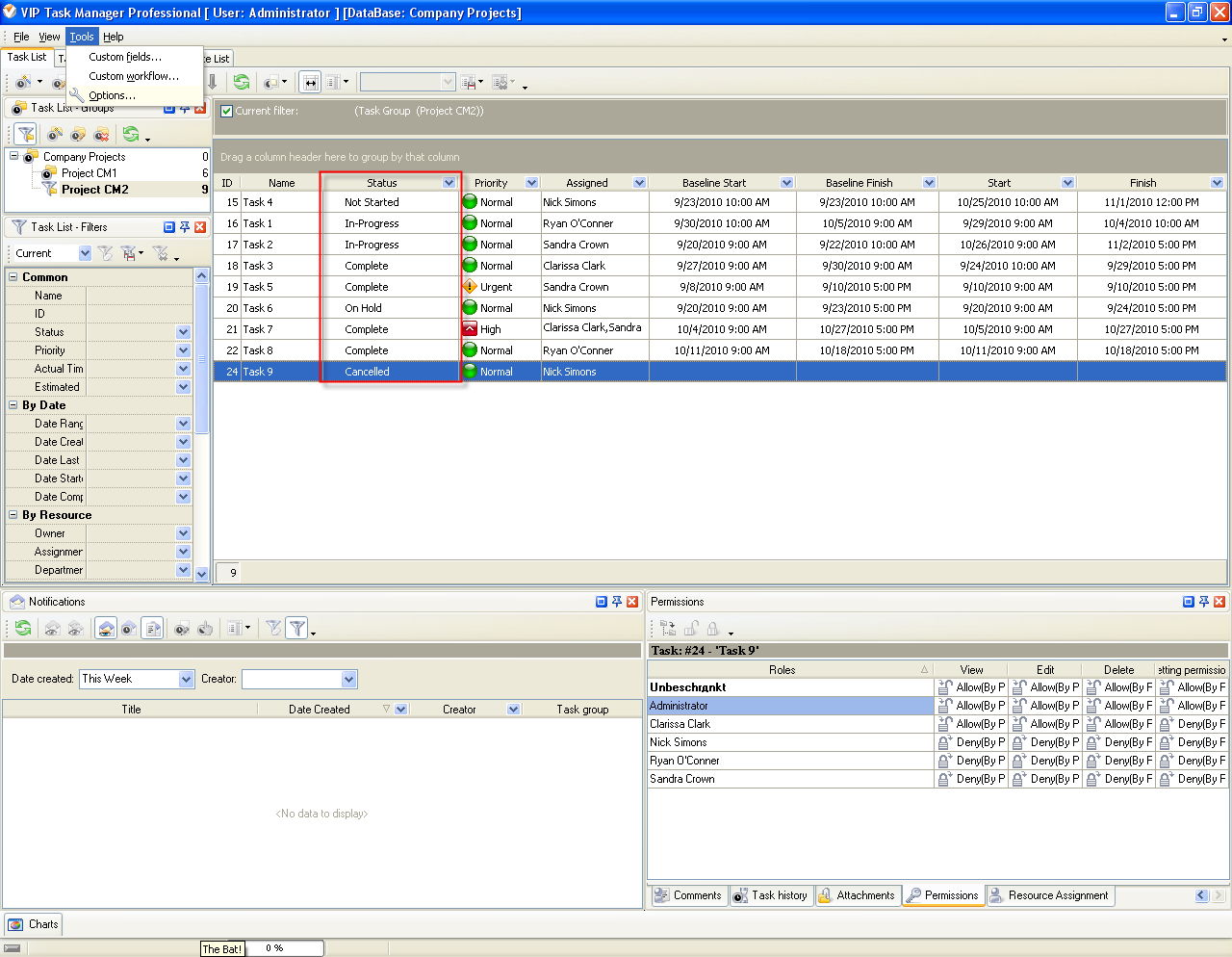Click the clear filter icon in Notifications toolbar
Screen dimensions: 1232x957
274,629
